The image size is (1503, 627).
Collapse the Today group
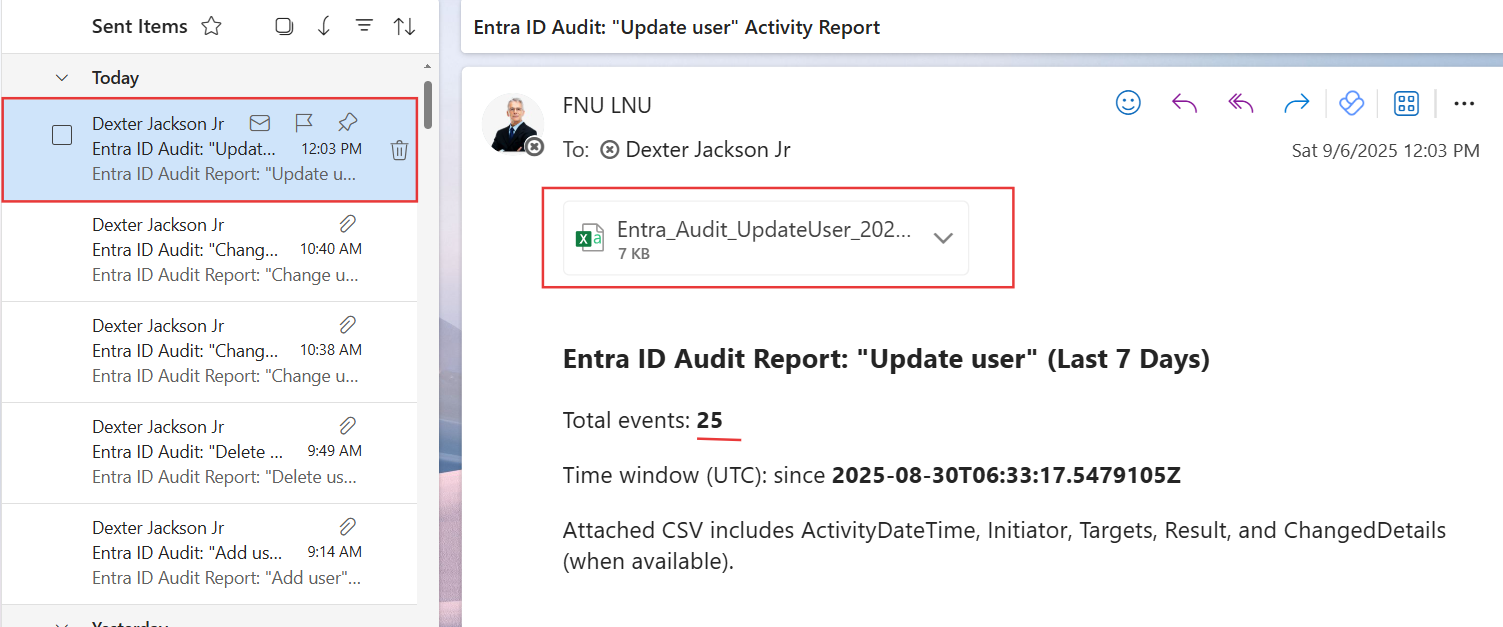pos(62,78)
